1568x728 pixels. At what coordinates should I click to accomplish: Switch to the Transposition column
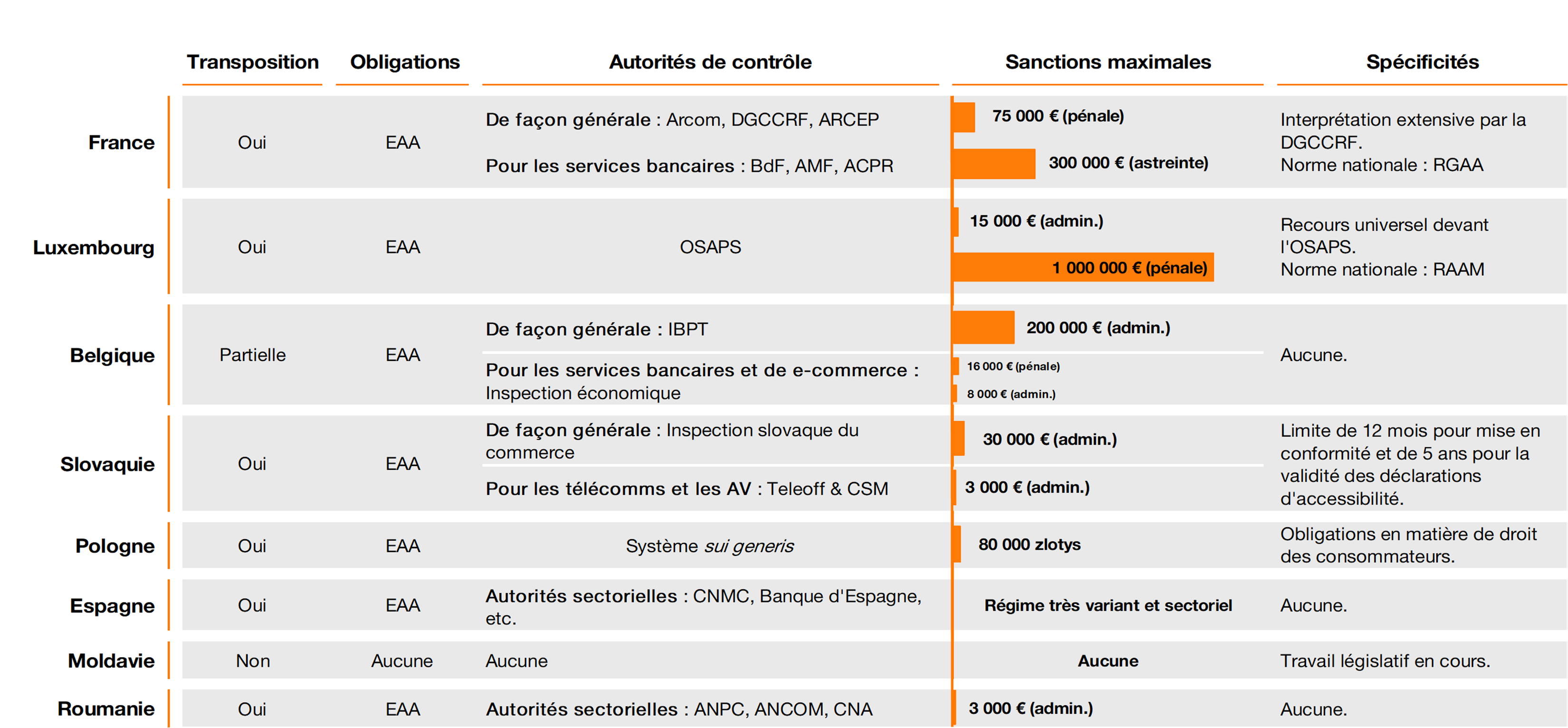(x=252, y=61)
